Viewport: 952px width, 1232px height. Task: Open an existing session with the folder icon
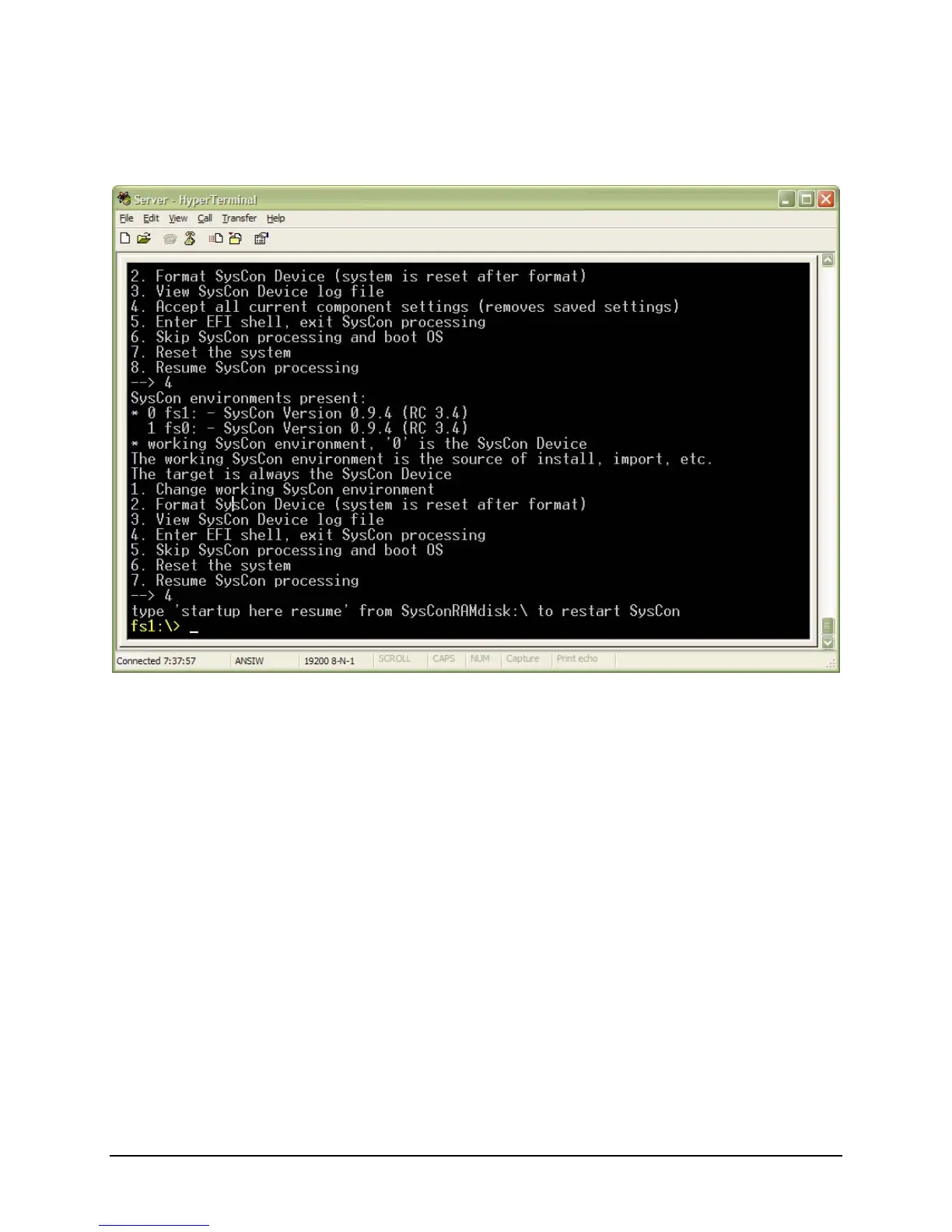point(144,239)
